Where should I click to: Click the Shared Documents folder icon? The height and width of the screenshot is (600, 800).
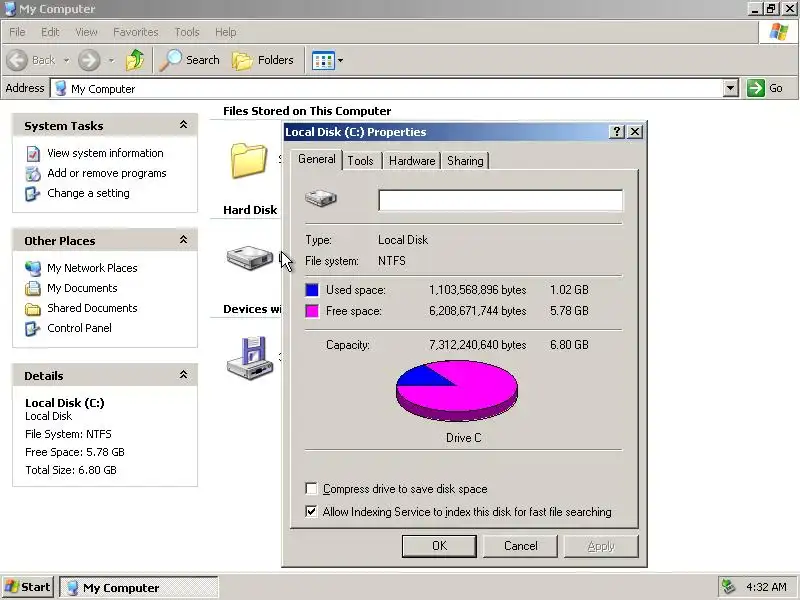pos(33,309)
